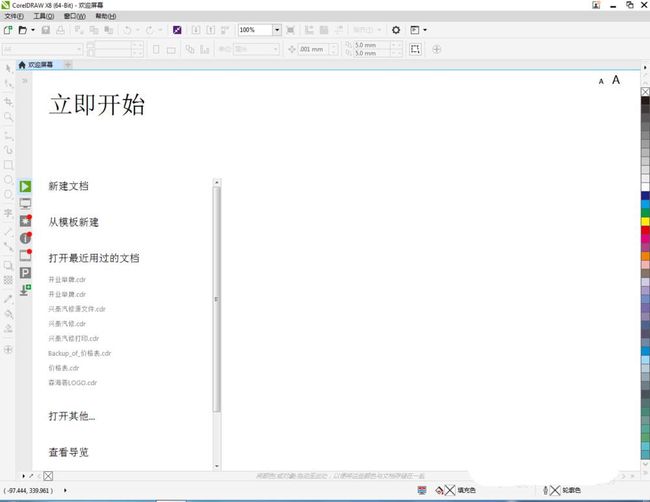Click the purple Search Content icon
The width and height of the screenshot is (650, 502).
tap(177, 30)
